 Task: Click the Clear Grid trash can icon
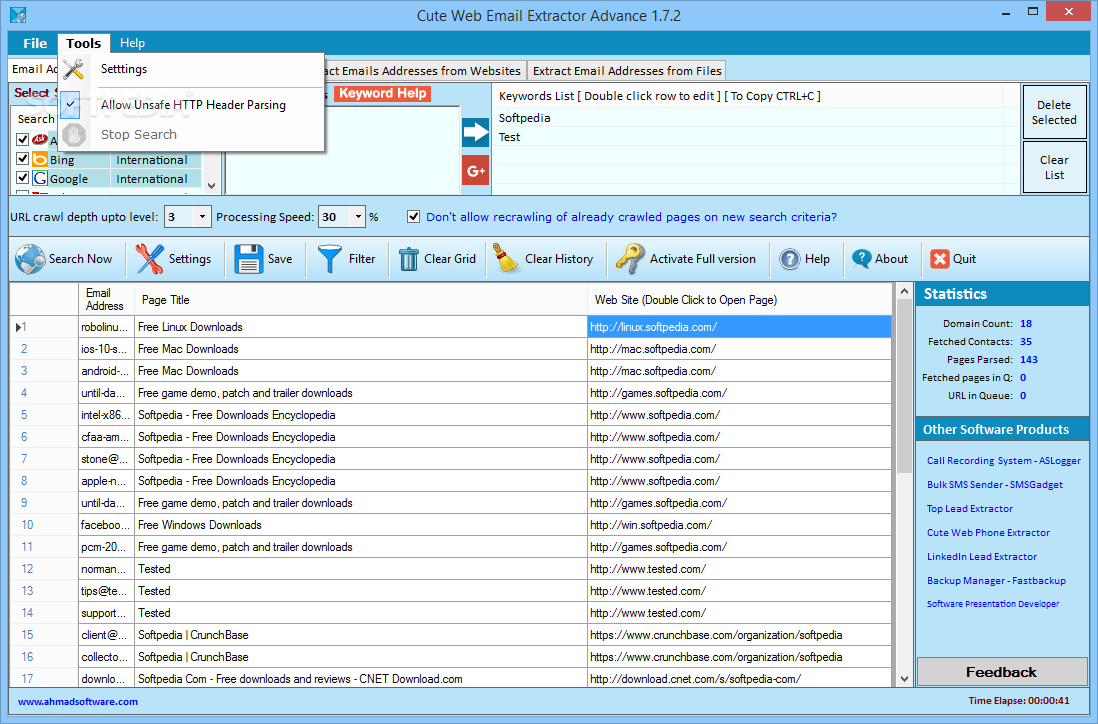coord(408,259)
